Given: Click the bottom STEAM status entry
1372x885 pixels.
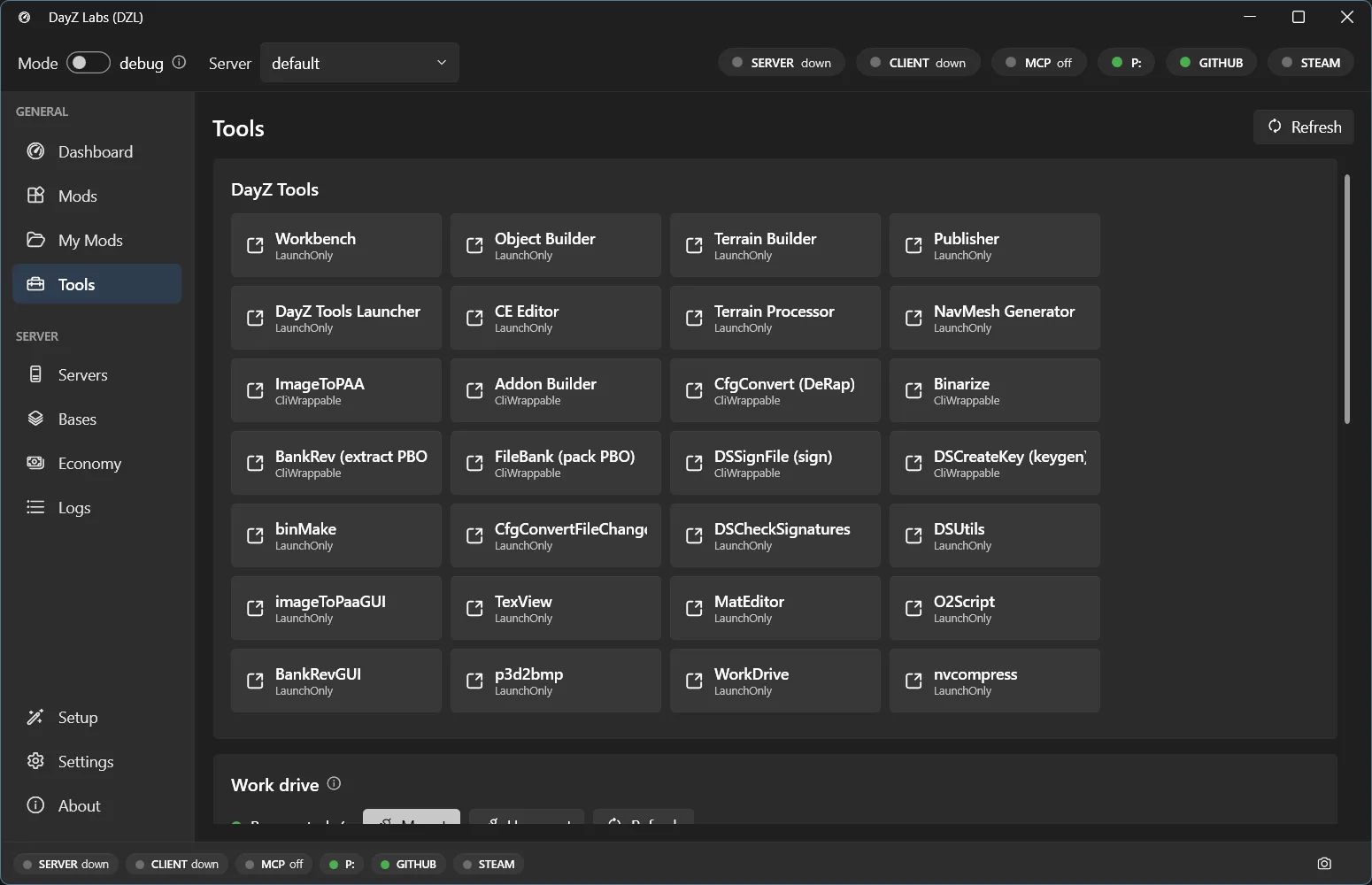Looking at the screenshot, I should [x=489, y=864].
